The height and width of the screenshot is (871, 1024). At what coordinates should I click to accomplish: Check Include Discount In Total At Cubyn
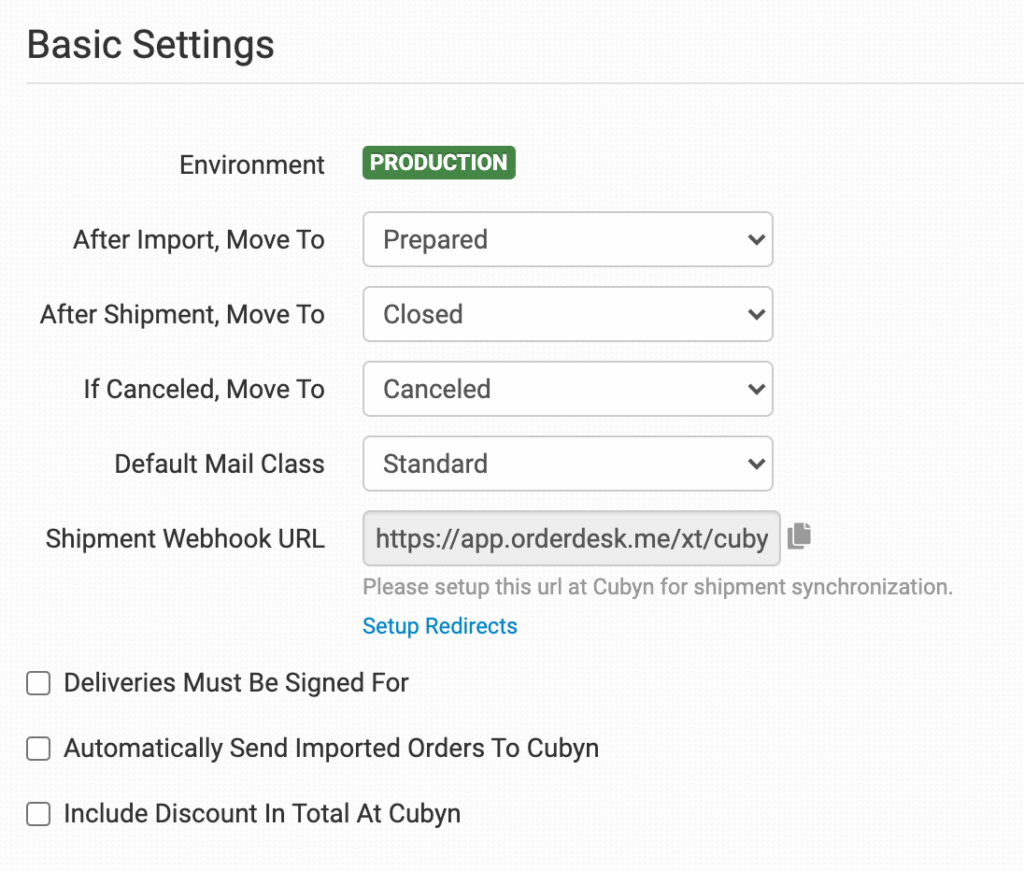click(38, 815)
